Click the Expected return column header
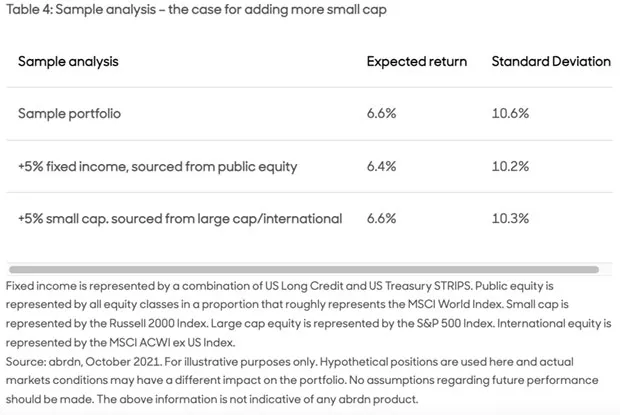 (416, 61)
